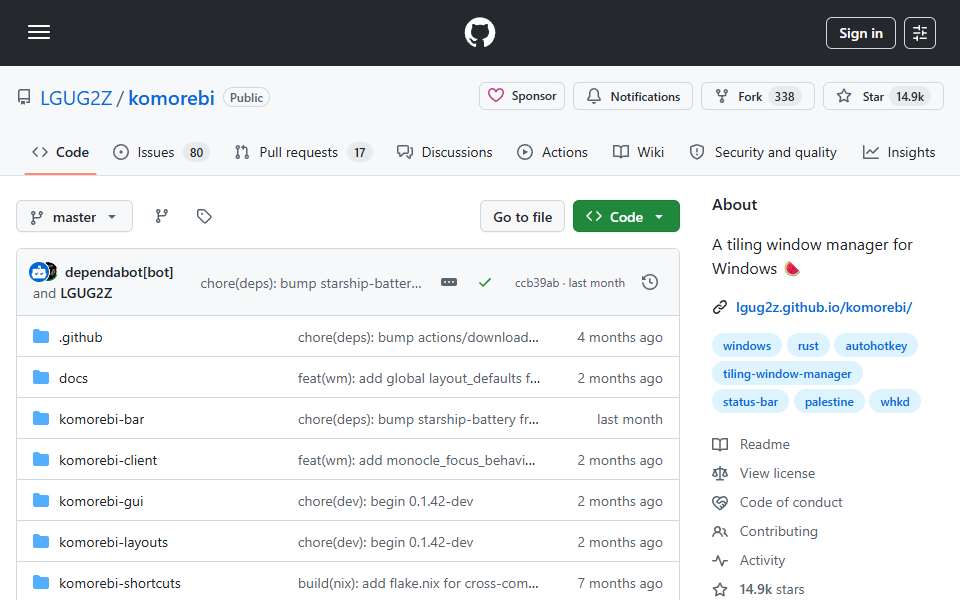This screenshot has width=960, height=600.
Task: Open komorebi-gui commit begin 0.1.42-dev
Action: point(385,501)
